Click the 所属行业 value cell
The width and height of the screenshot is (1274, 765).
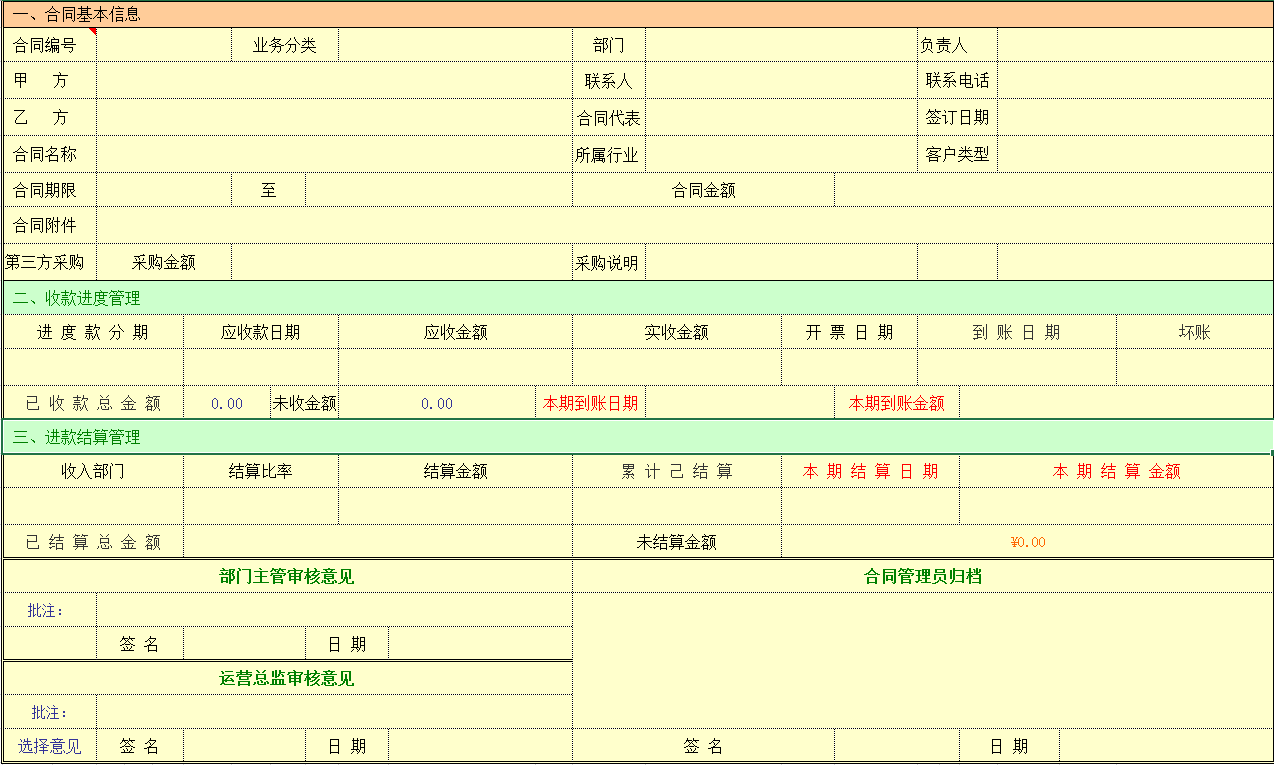click(781, 154)
